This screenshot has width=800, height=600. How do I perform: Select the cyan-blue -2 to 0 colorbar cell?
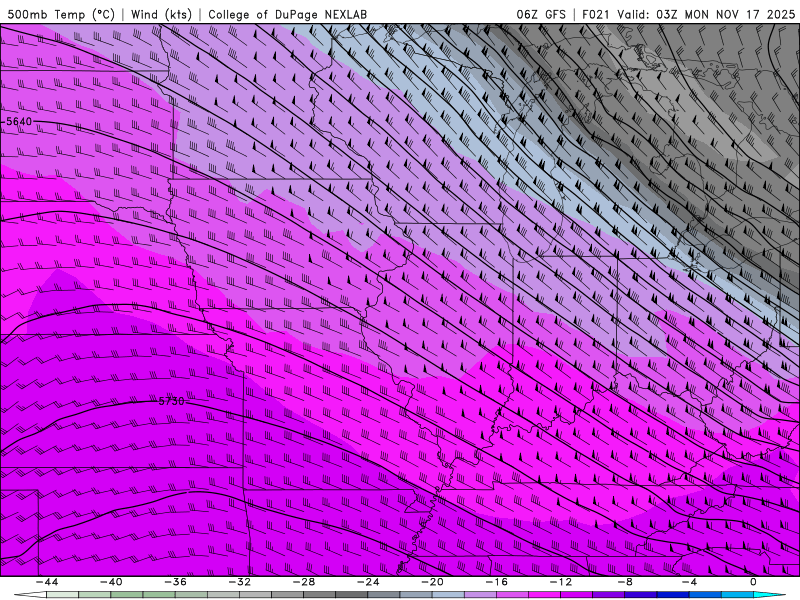pyautogui.click(x=737, y=595)
